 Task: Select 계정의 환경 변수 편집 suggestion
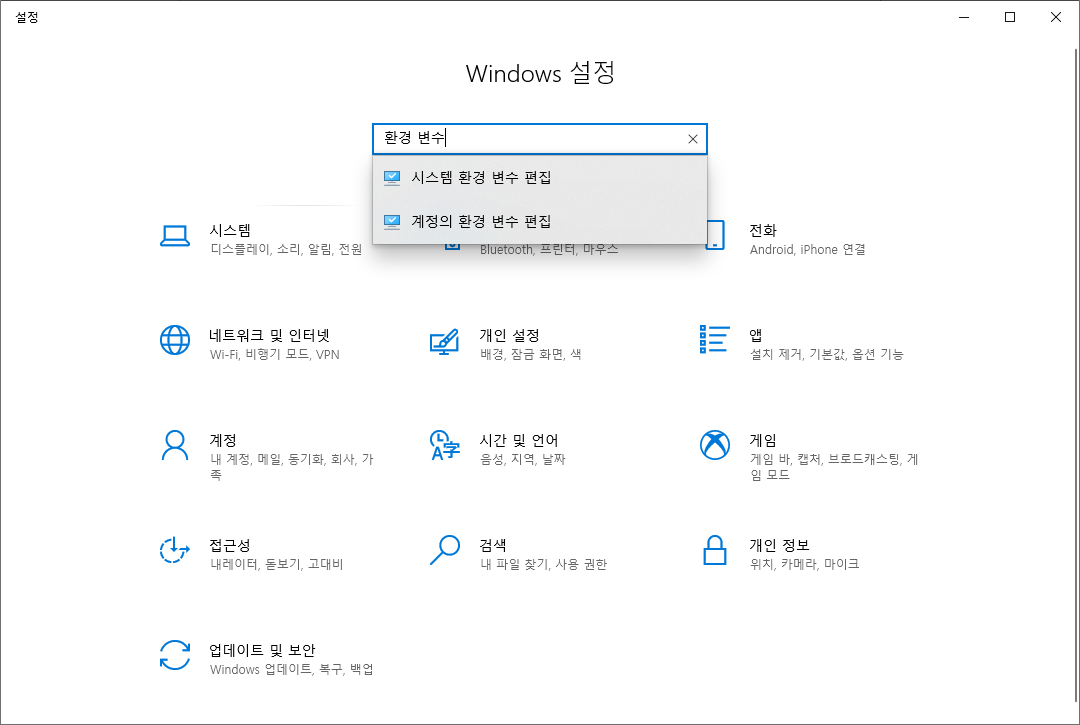coord(540,222)
